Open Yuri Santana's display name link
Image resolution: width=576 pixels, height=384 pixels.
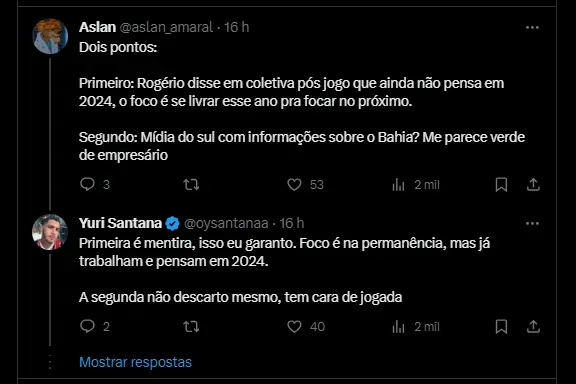coord(120,223)
